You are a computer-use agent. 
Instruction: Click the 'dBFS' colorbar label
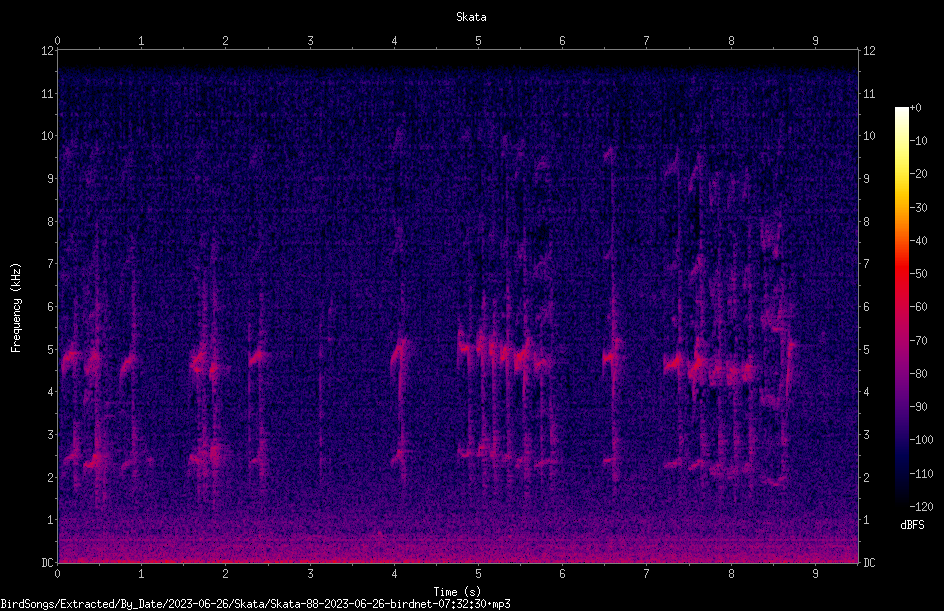click(912, 525)
